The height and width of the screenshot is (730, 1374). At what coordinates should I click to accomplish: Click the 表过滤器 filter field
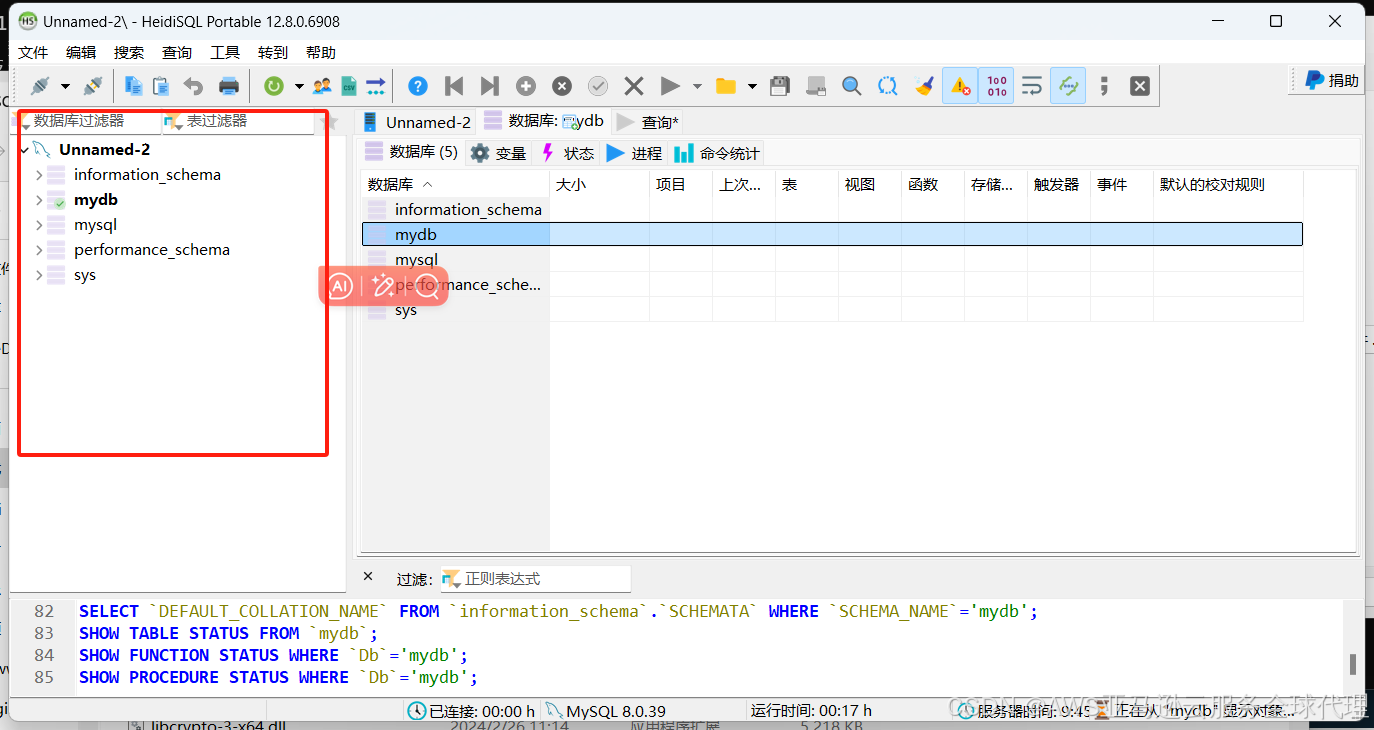pos(238,121)
